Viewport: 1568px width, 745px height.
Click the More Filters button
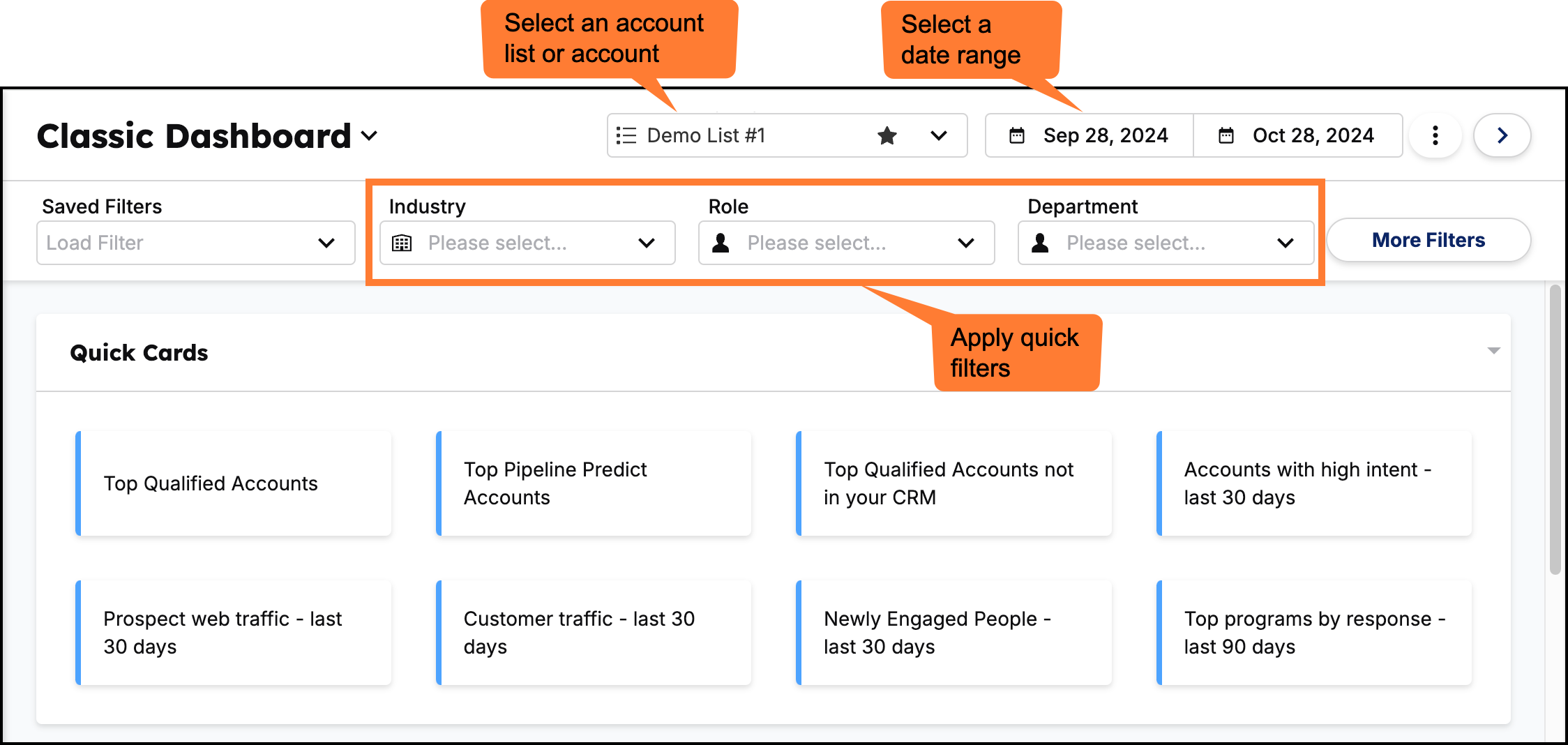[x=1428, y=241]
